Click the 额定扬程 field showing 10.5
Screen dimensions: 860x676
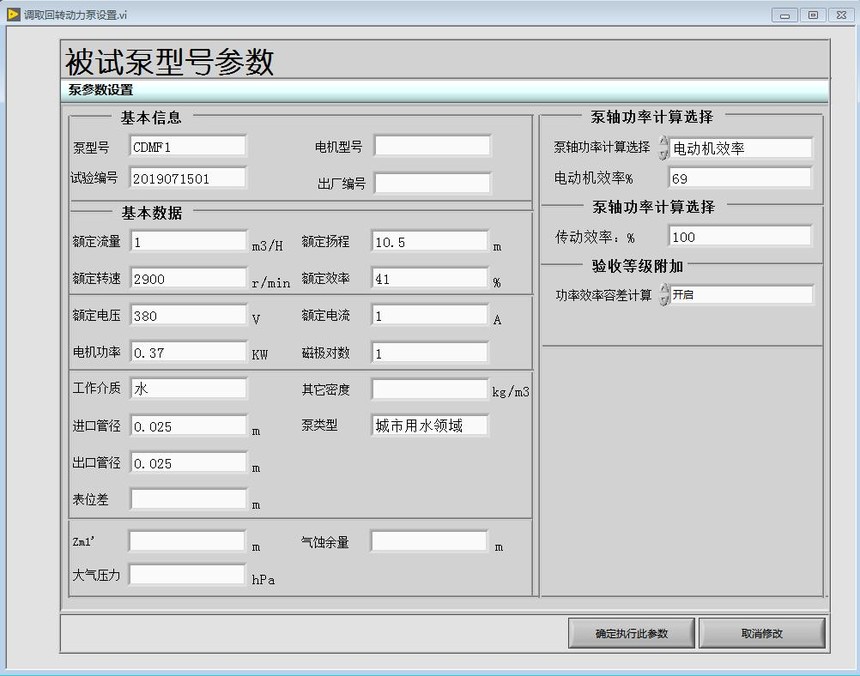[x=429, y=242]
